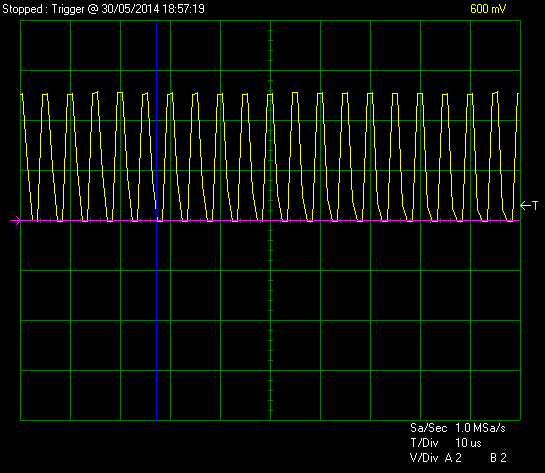Image resolution: width=545 pixels, height=473 pixels.
Task: Click the Sa/Sec label
Action: click(428, 428)
